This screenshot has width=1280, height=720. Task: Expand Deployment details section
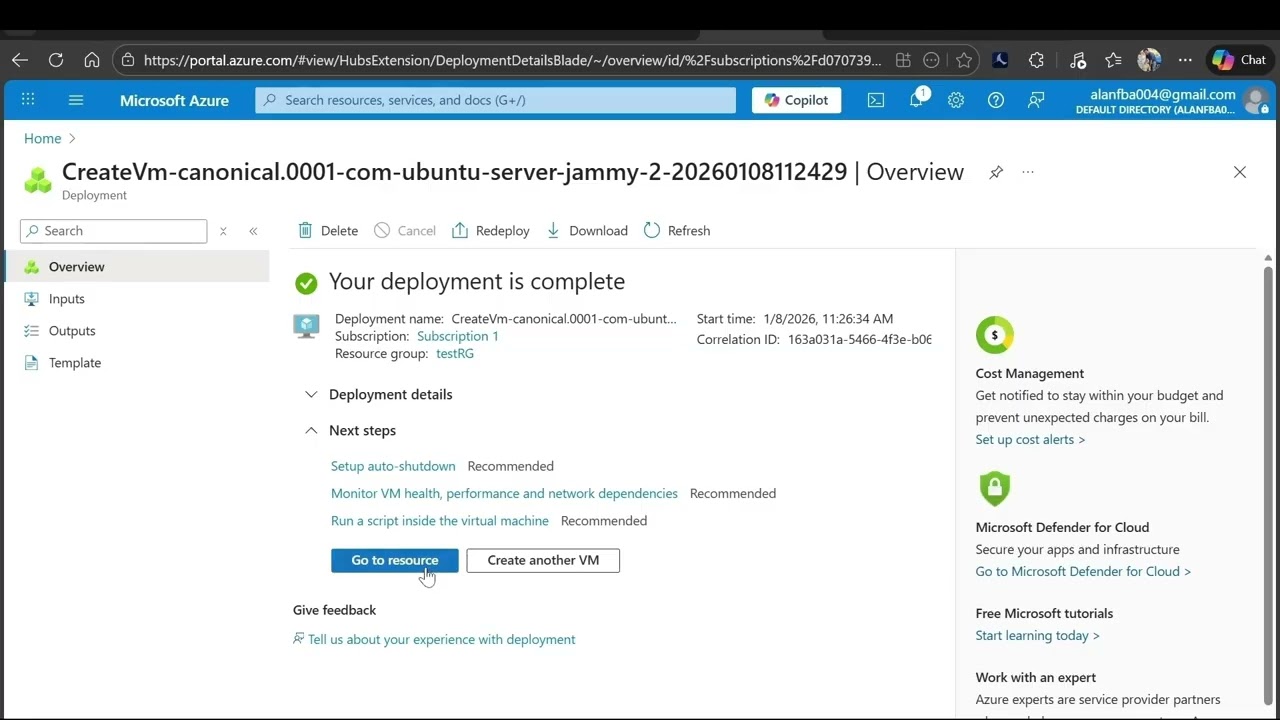coord(379,394)
